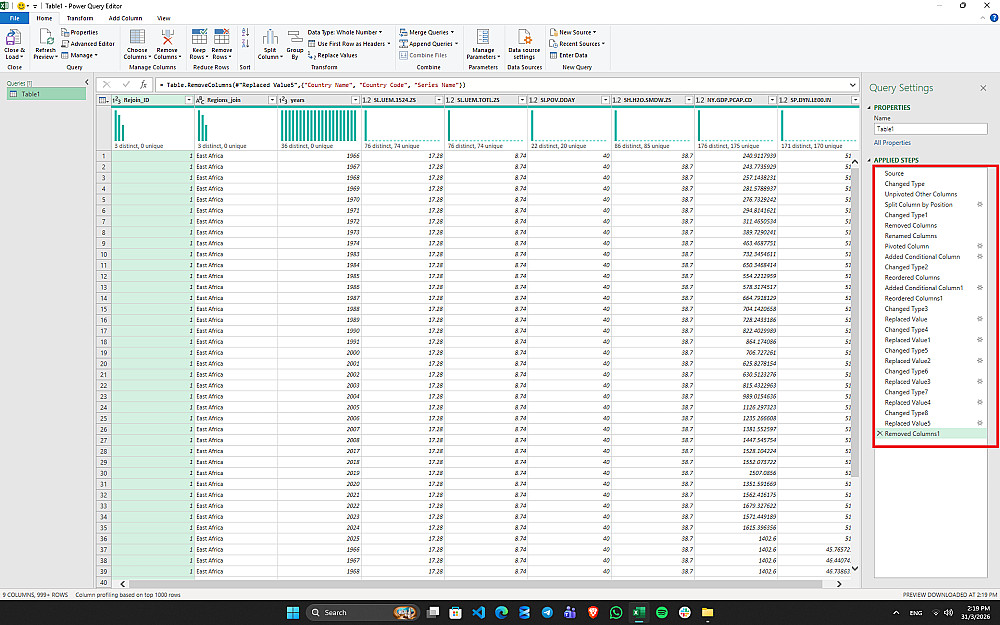The image size is (1000, 625).
Task: Cancel the formula edit with the X icon
Action: pos(107,84)
